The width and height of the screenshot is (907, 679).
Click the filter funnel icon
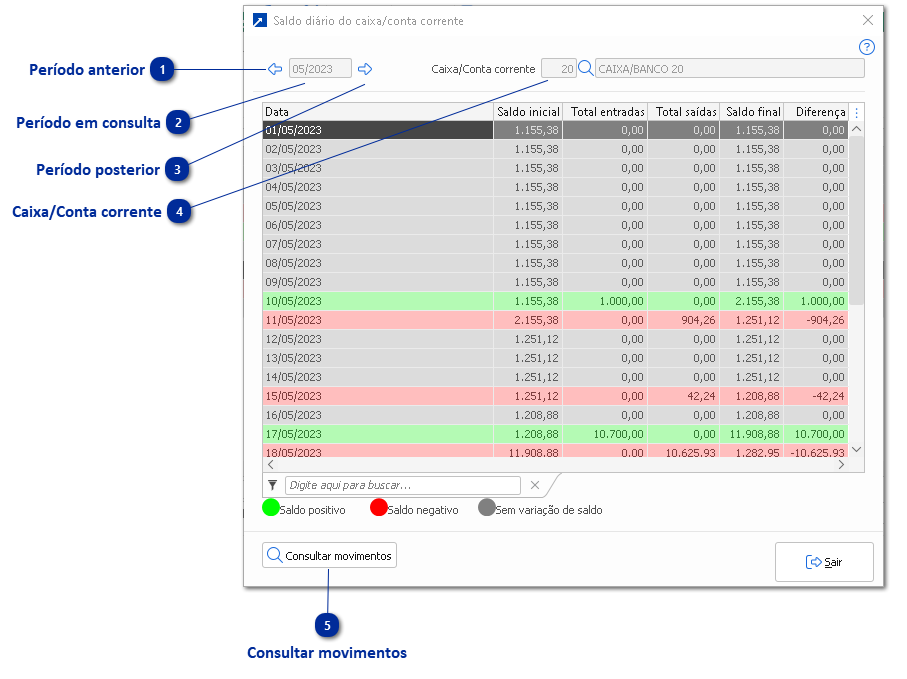coord(272,485)
